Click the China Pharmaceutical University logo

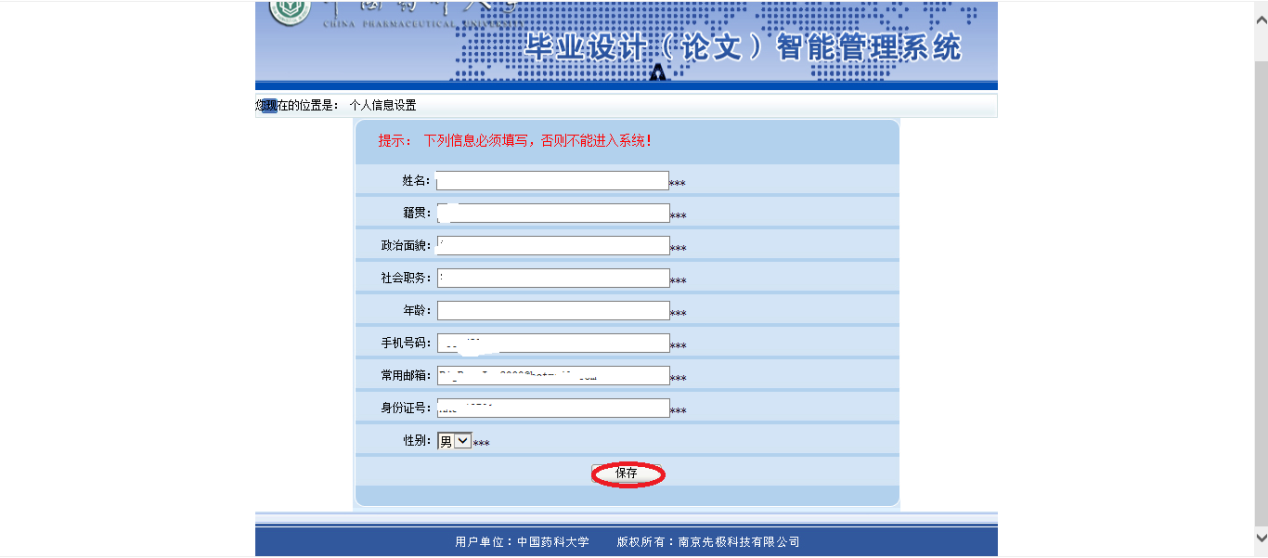click(x=289, y=12)
